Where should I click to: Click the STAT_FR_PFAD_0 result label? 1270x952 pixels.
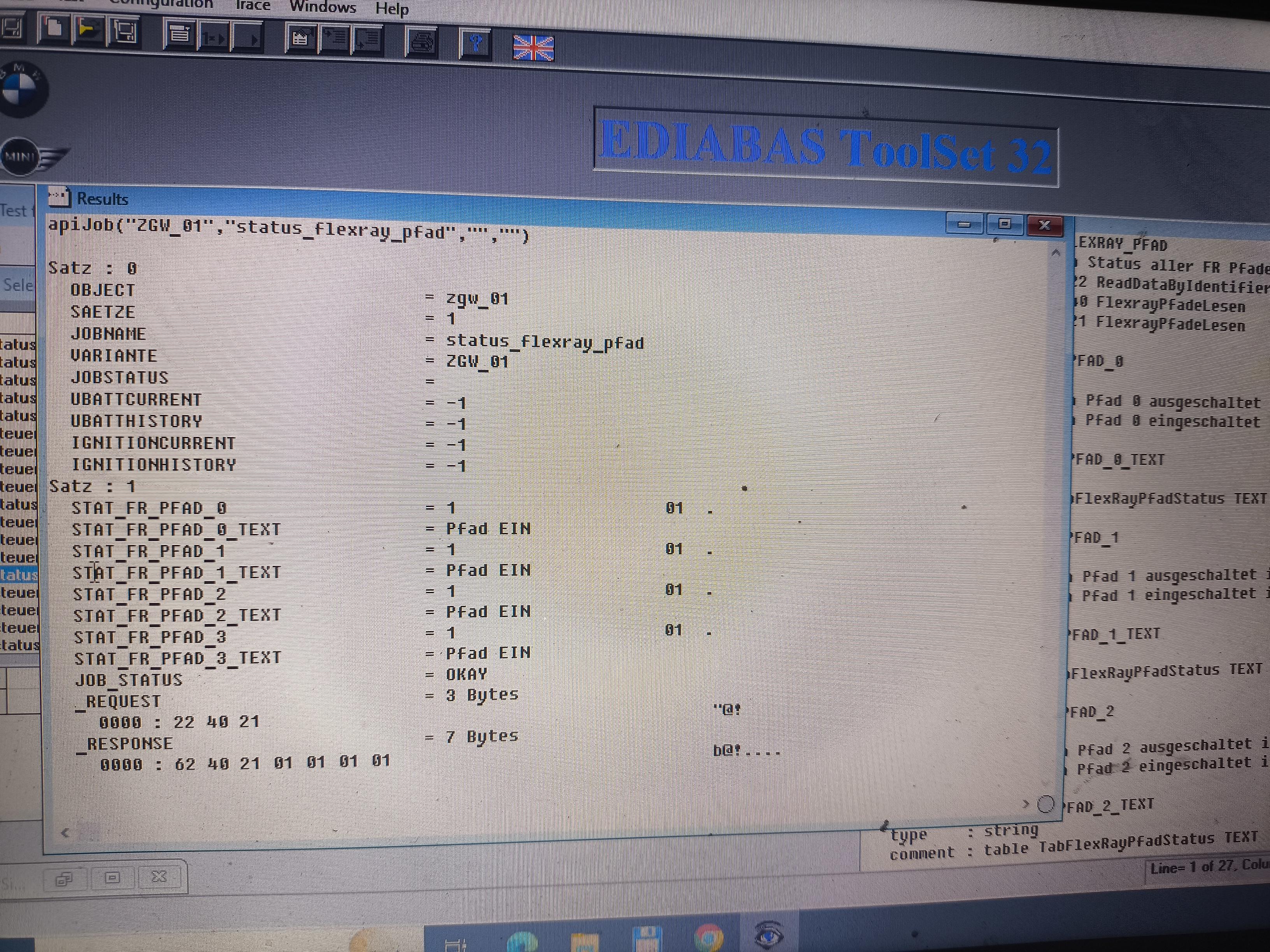(x=149, y=508)
